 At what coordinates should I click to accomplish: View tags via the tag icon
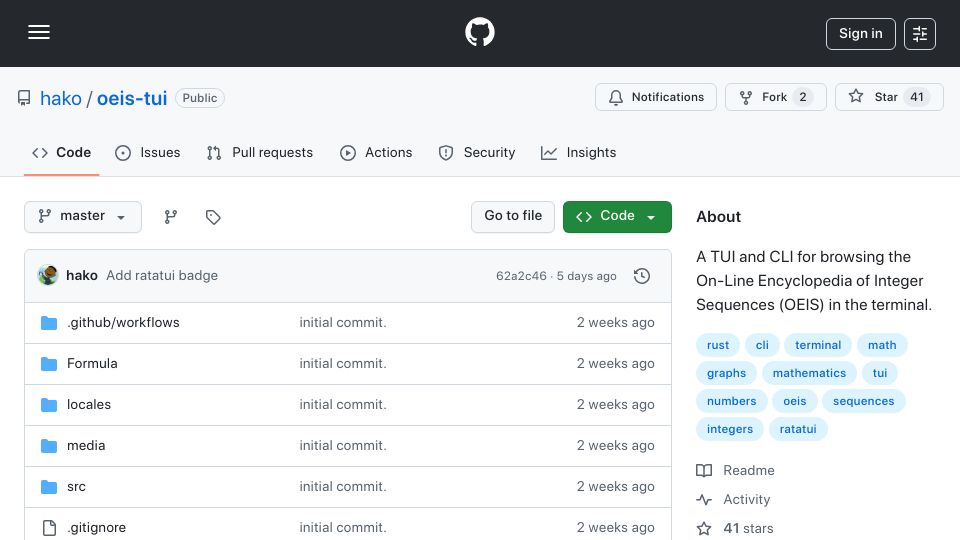(213, 217)
